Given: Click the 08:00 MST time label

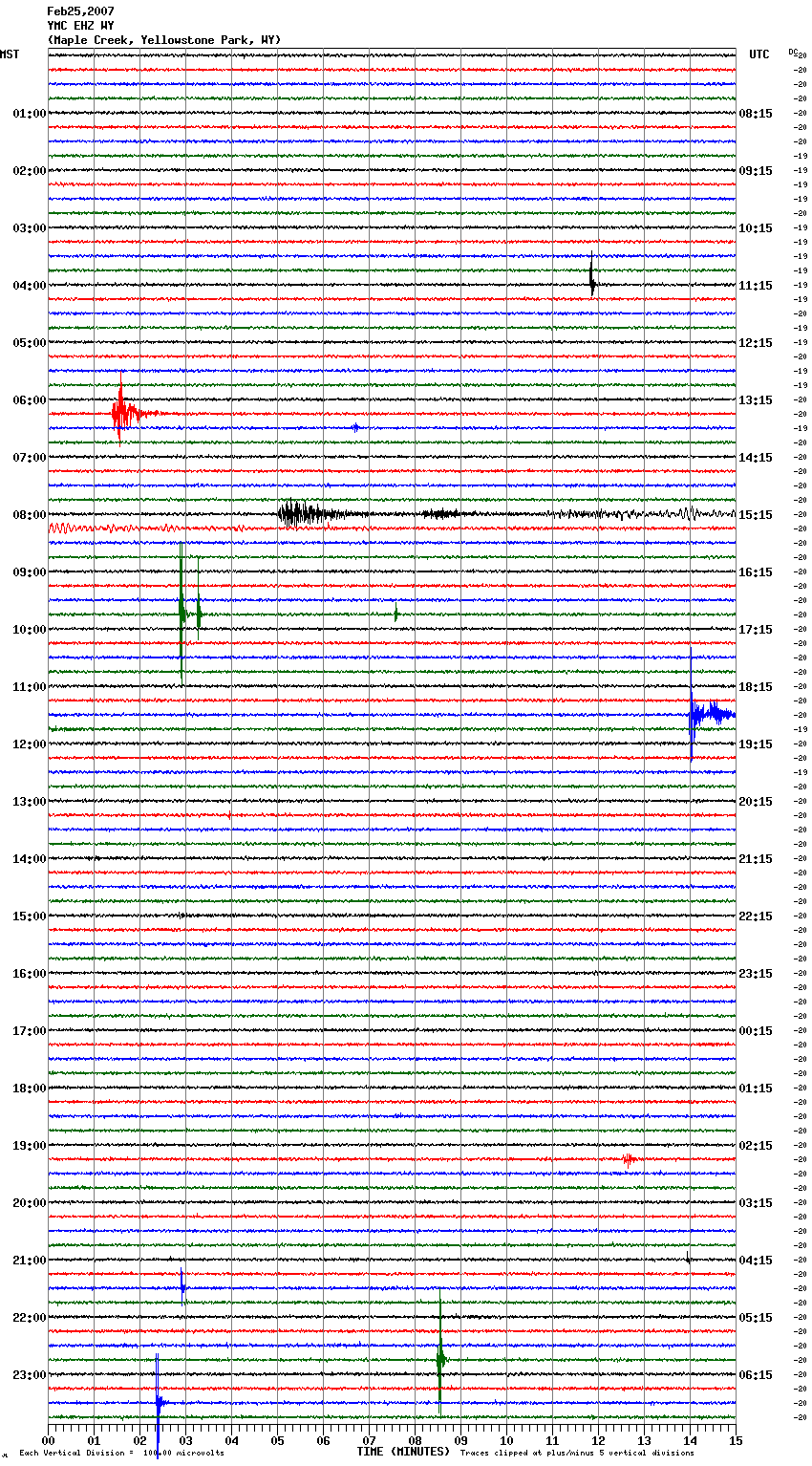Looking at the screenshot, I should click(x=29, y=515).
